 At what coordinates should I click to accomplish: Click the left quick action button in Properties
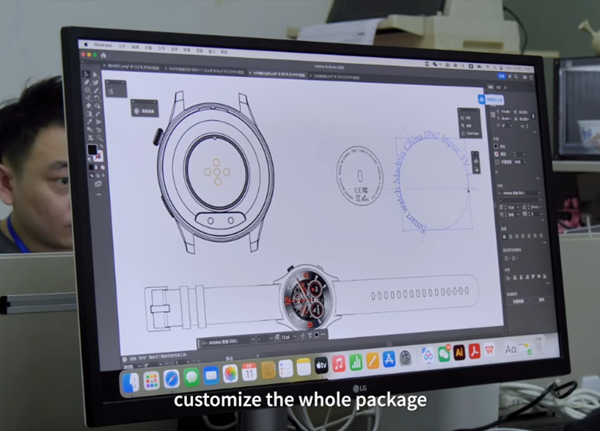click(518, 301)
